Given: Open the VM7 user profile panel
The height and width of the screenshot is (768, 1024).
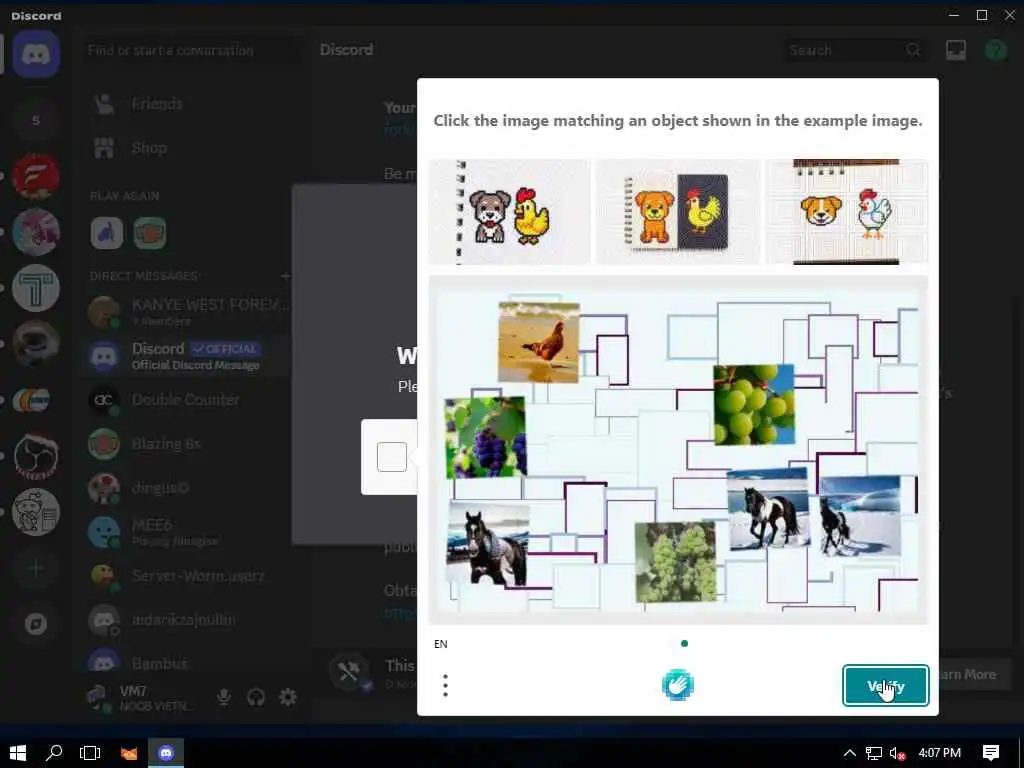Looking at the screenshot, I should [x=142, y=697].
